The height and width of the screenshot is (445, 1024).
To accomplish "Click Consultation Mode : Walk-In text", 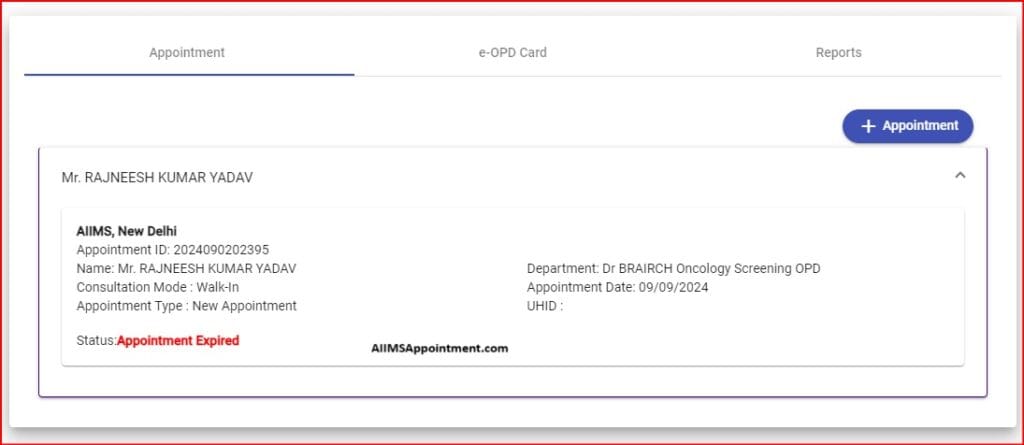I will tap(157, 287).
